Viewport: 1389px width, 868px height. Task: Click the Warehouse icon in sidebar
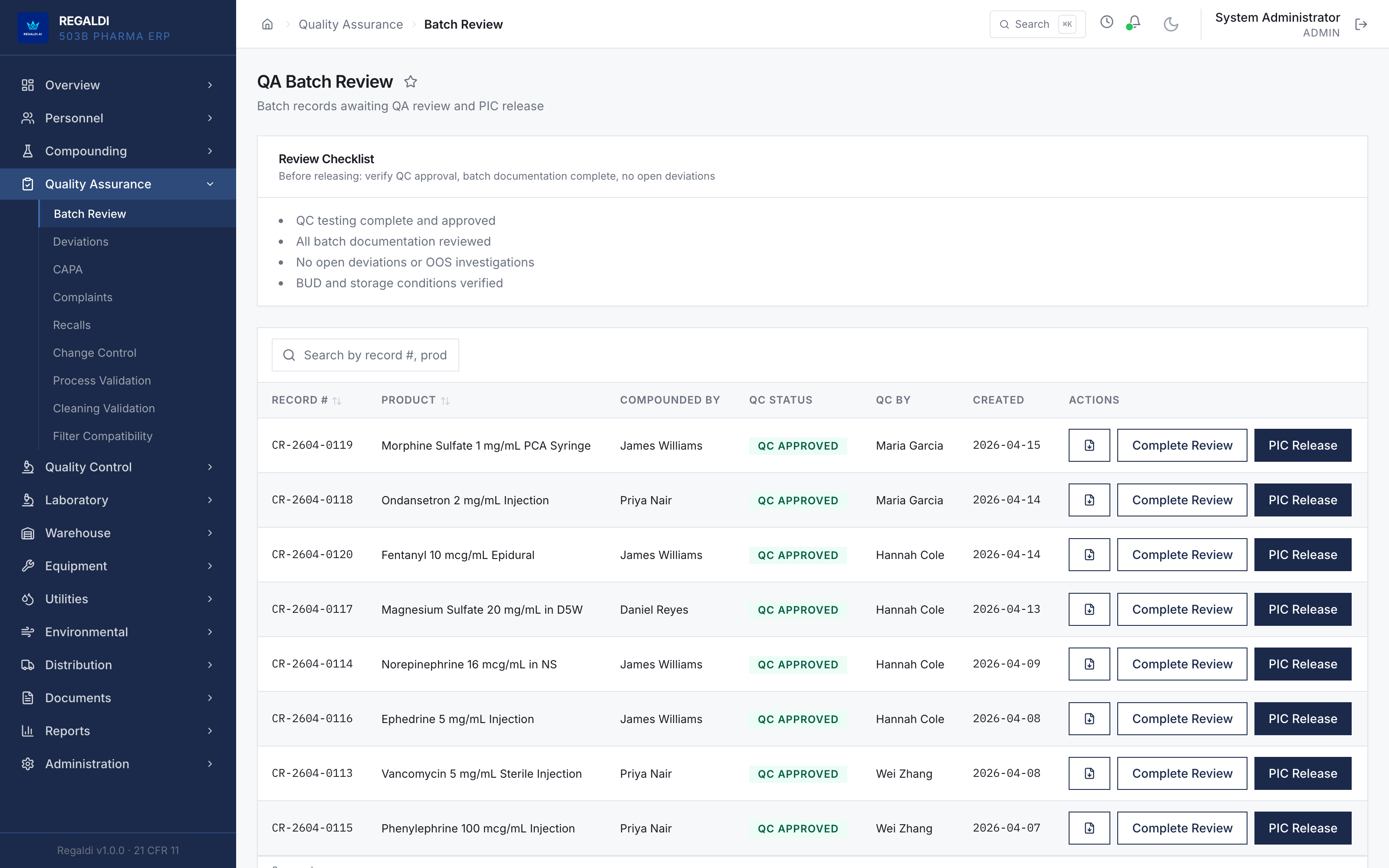[x=27, y=533]
